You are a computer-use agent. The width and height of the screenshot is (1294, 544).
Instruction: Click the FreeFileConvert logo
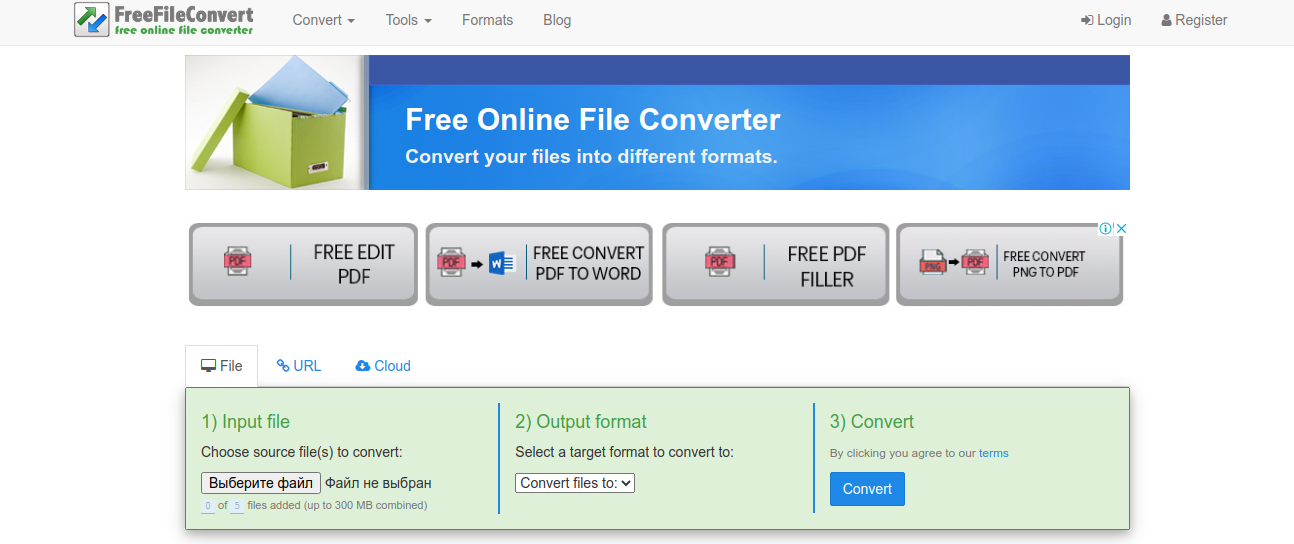pyautogui.click(x=164, y=20)
